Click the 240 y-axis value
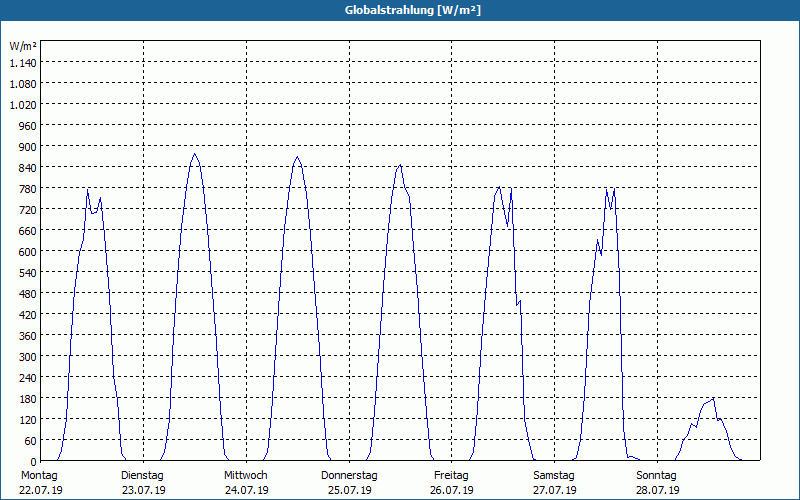This screenshot has width=800, height=500. coord(28,378)
